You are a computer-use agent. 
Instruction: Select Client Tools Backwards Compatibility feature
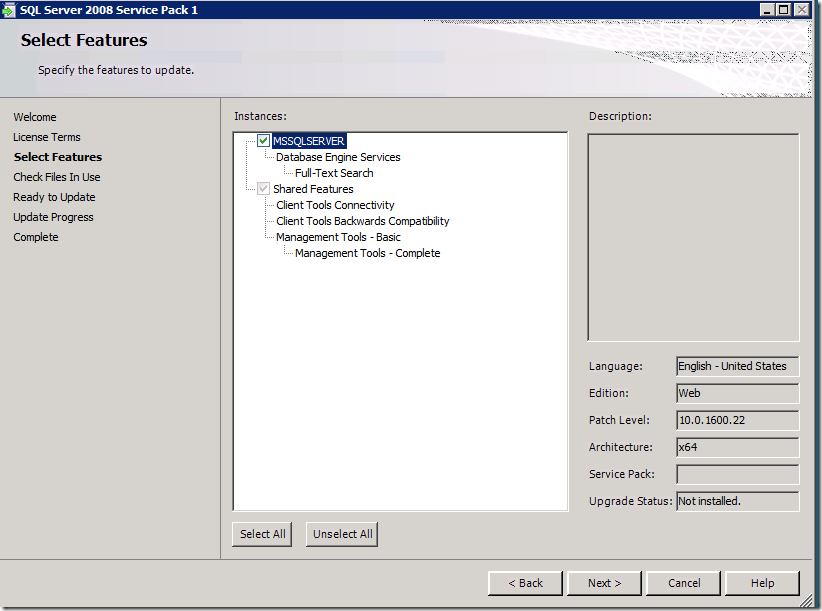point(363,221)
